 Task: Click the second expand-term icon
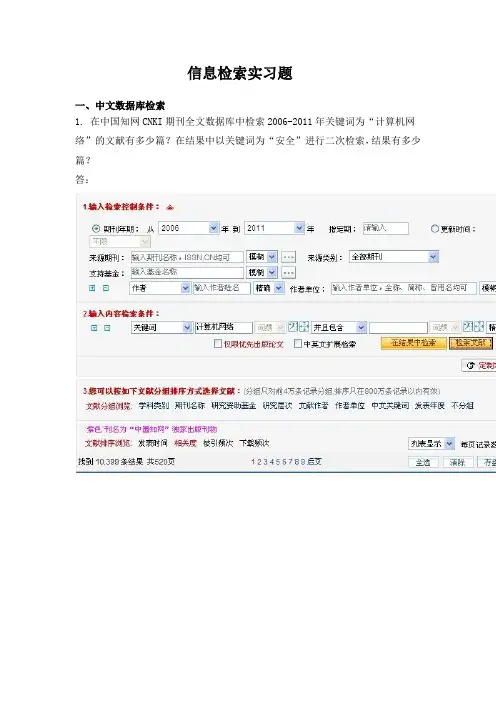click(x=479, y=327)
